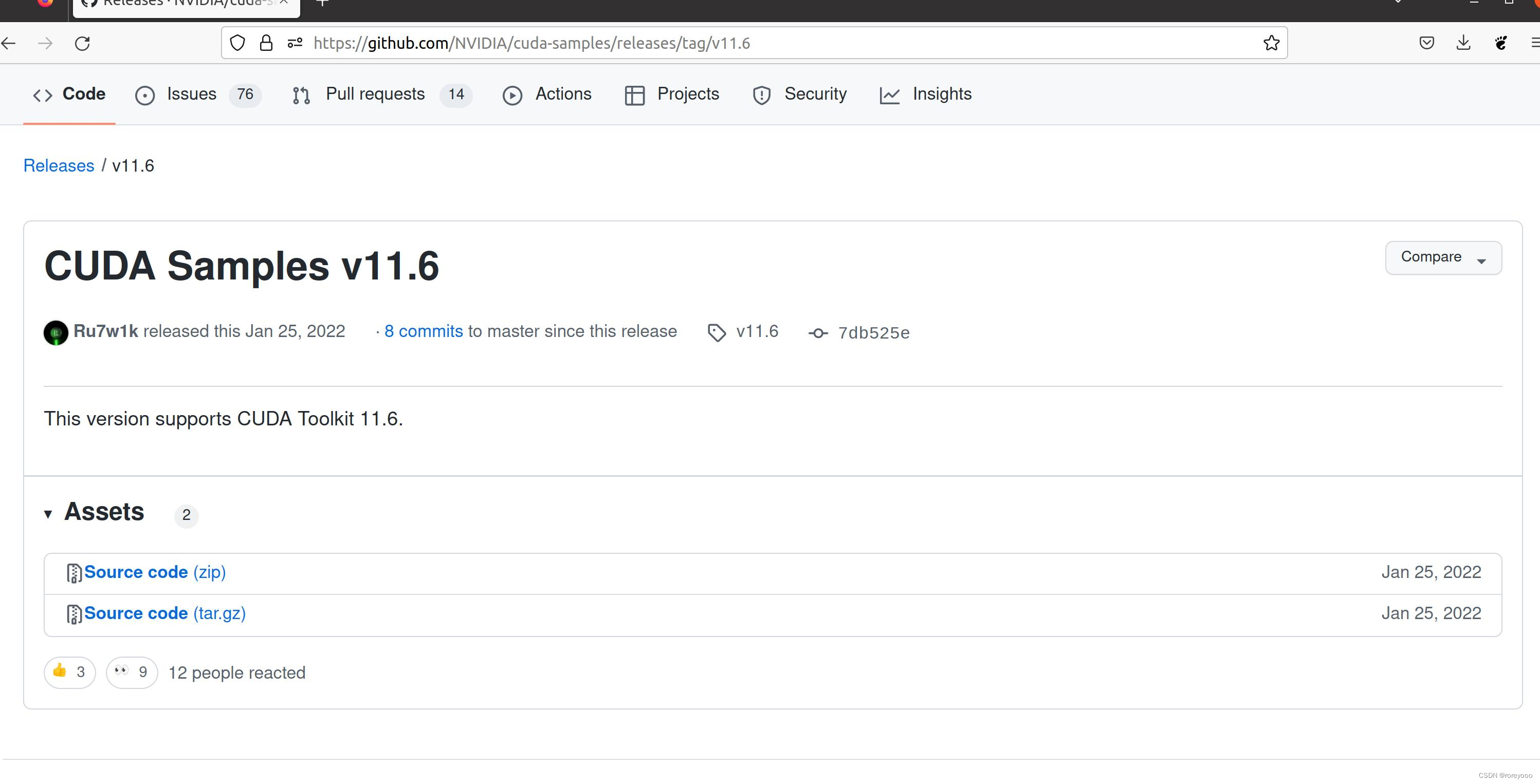Collapse the Assets section
The height and width of the screenshot is (784, 1540).
tap(48, 514)
